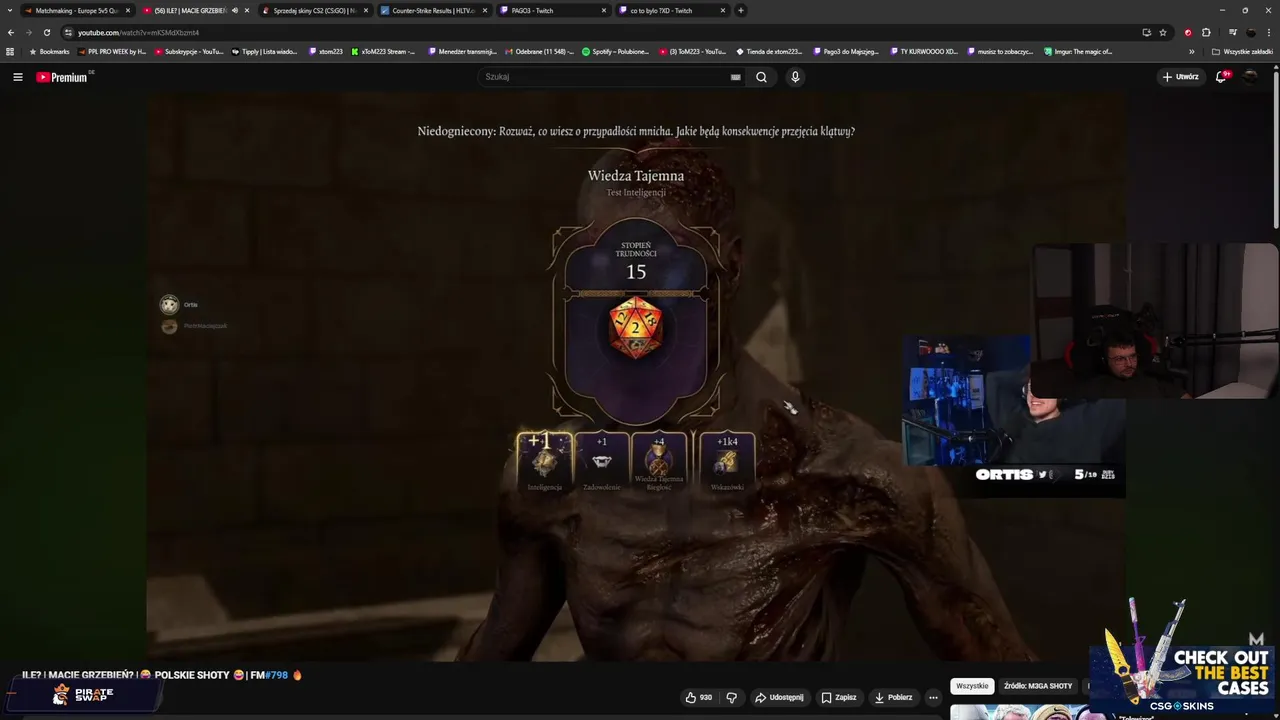The image size is (1280, 720).
Task: Click the D20 die in the video
Action: tap(635, 327)
